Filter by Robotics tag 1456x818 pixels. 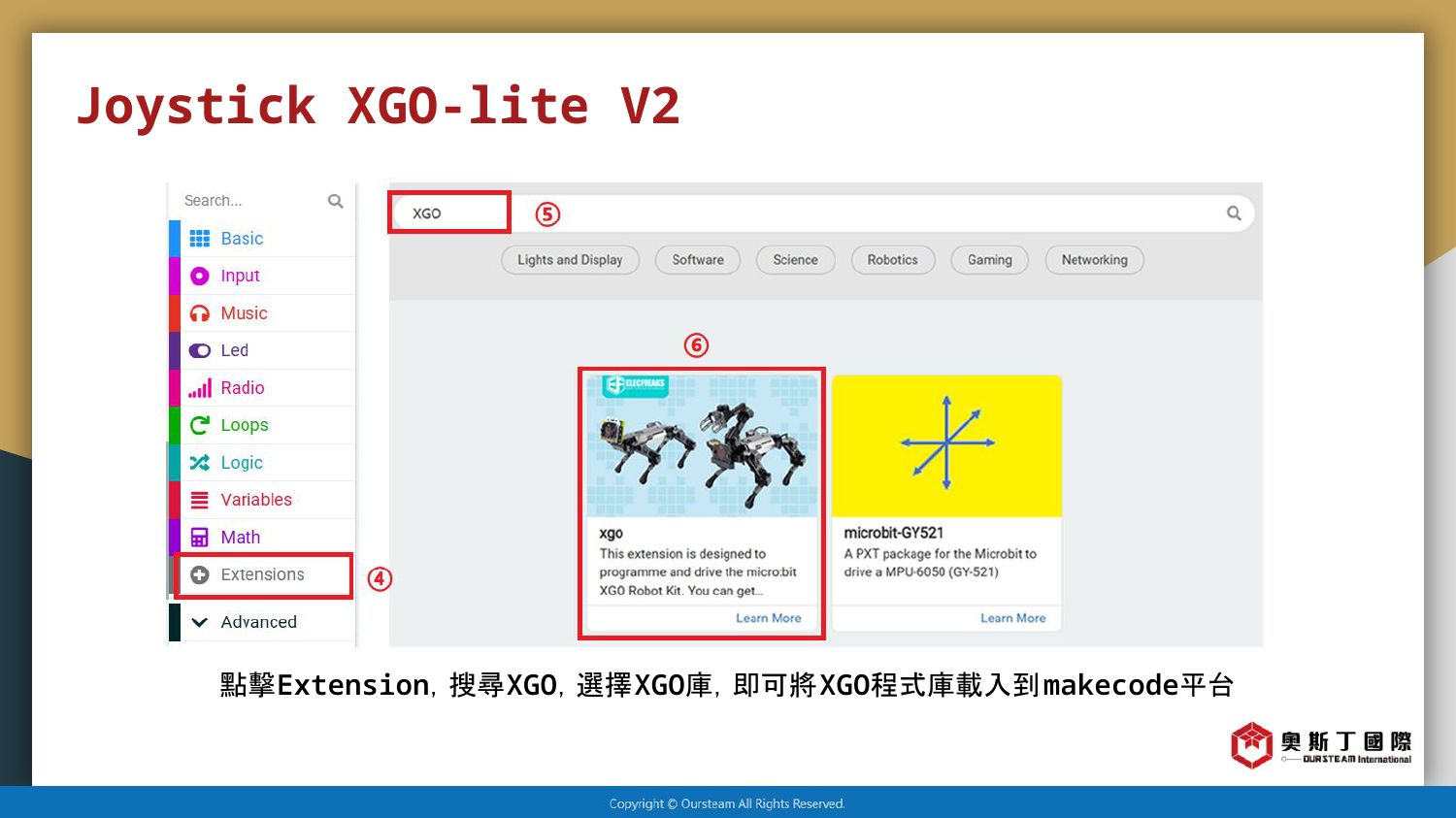point(892,260)
